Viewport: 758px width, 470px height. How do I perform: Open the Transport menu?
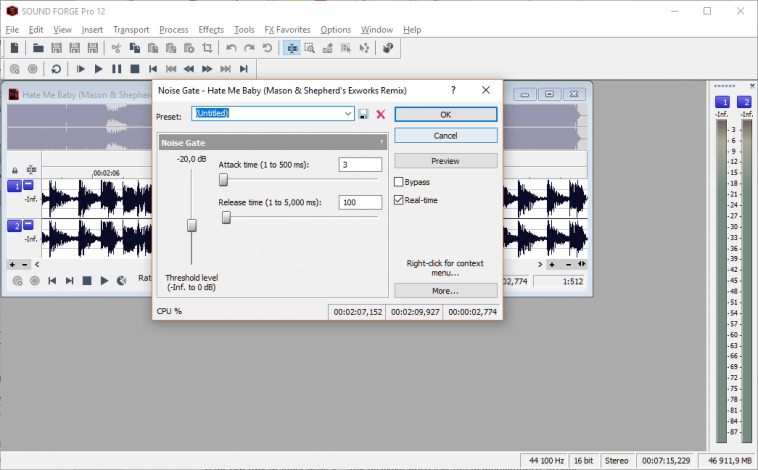point(130,30)
